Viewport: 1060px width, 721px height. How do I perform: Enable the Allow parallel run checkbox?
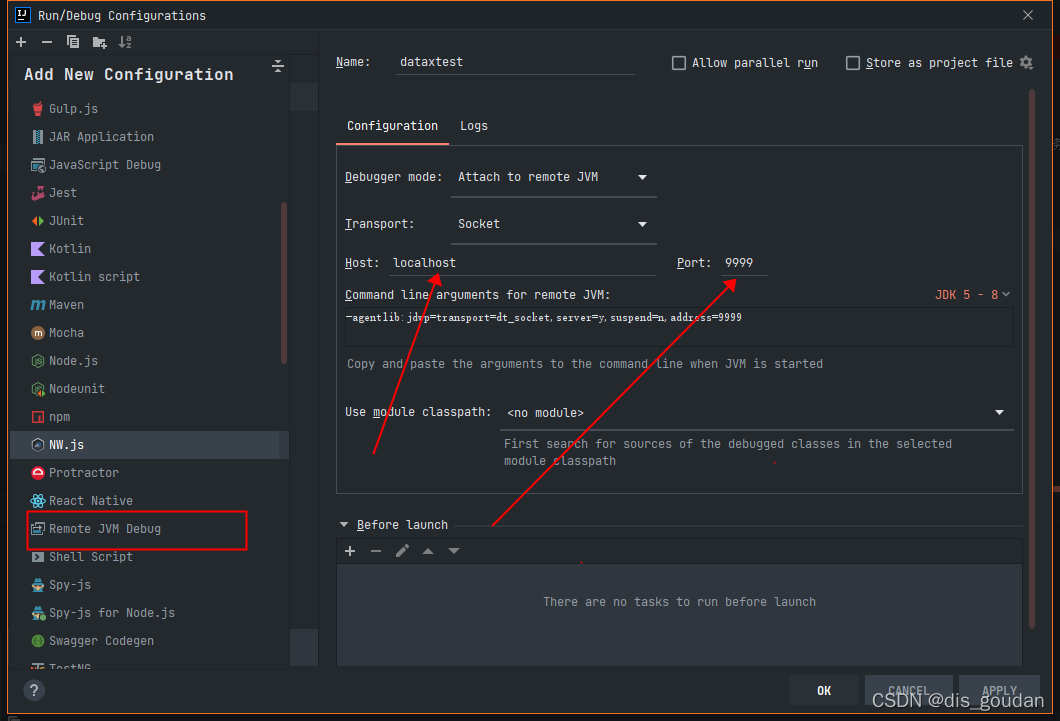pos(679,63)
